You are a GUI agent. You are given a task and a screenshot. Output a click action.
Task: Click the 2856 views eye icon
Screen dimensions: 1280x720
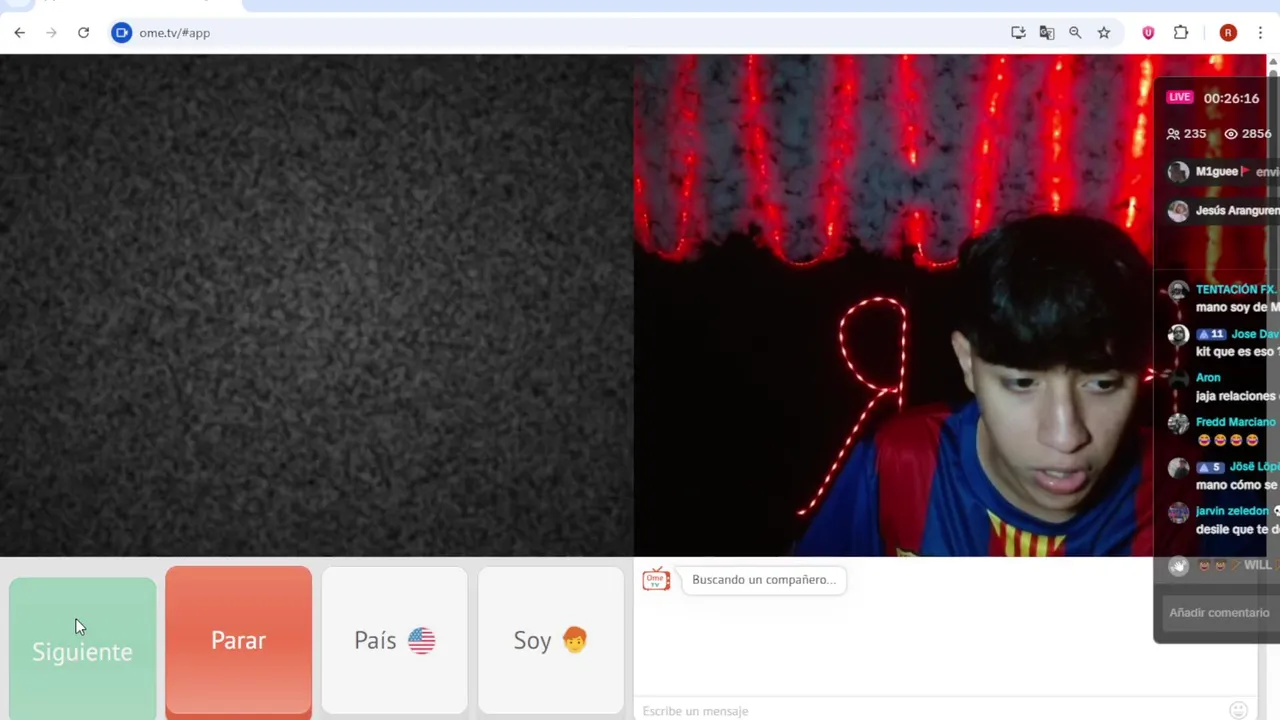click(1231, 134)
